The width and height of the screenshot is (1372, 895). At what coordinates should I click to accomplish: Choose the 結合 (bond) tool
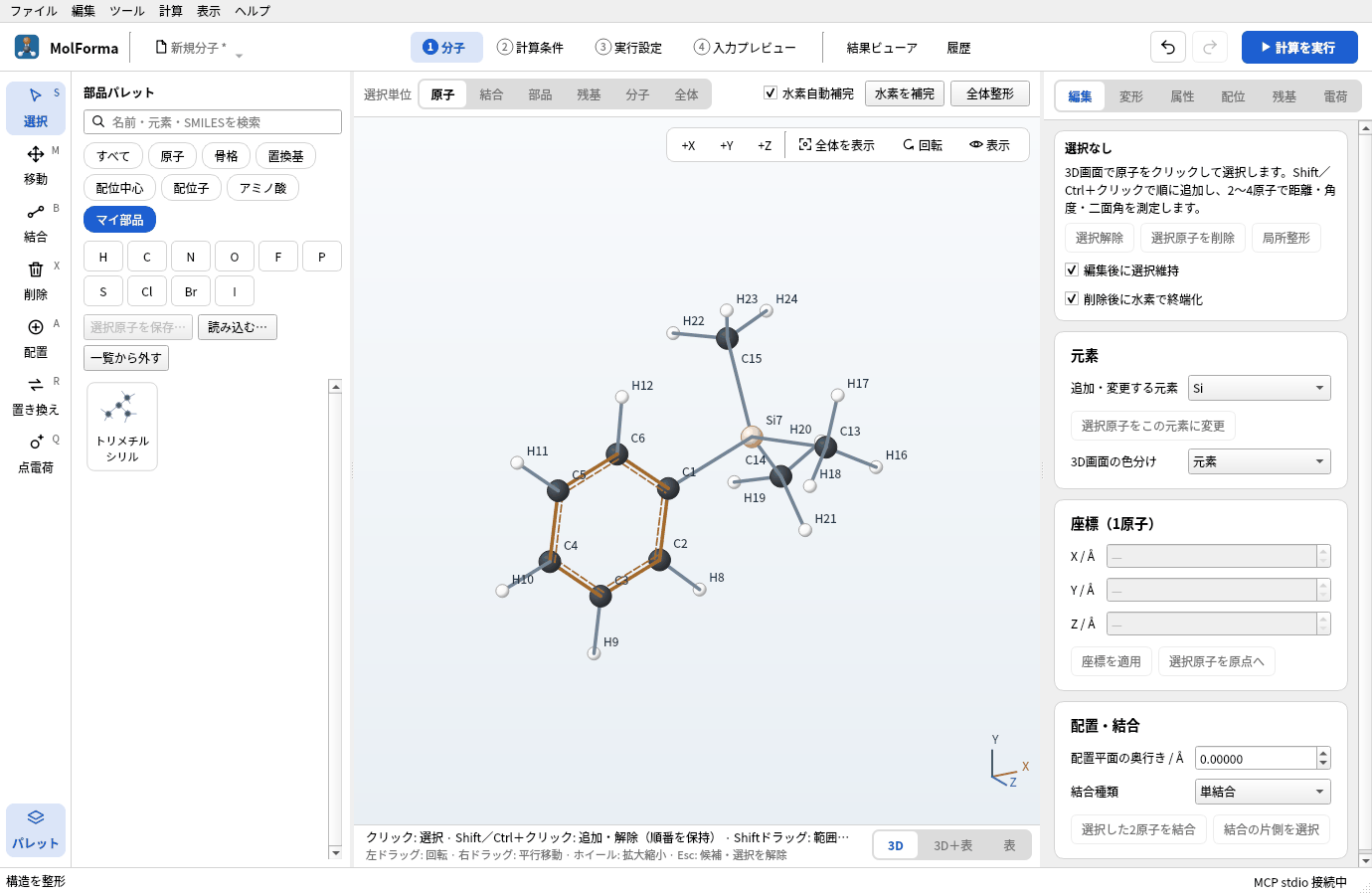point(36,223)
